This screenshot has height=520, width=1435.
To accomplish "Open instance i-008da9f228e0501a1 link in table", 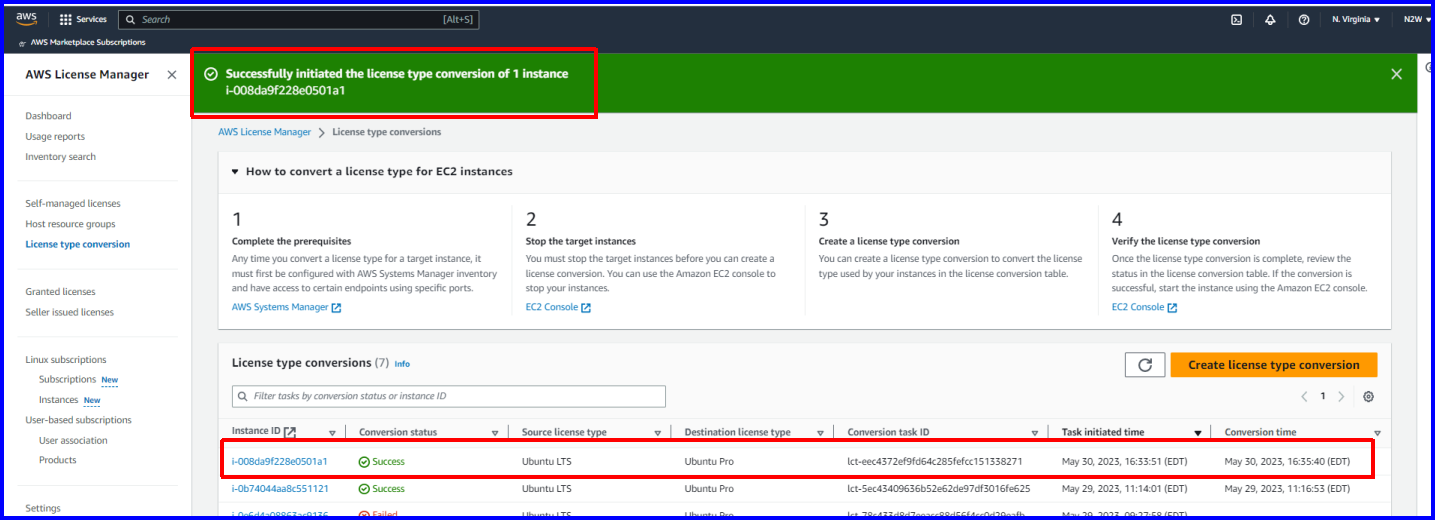I will tap(280, 462).
